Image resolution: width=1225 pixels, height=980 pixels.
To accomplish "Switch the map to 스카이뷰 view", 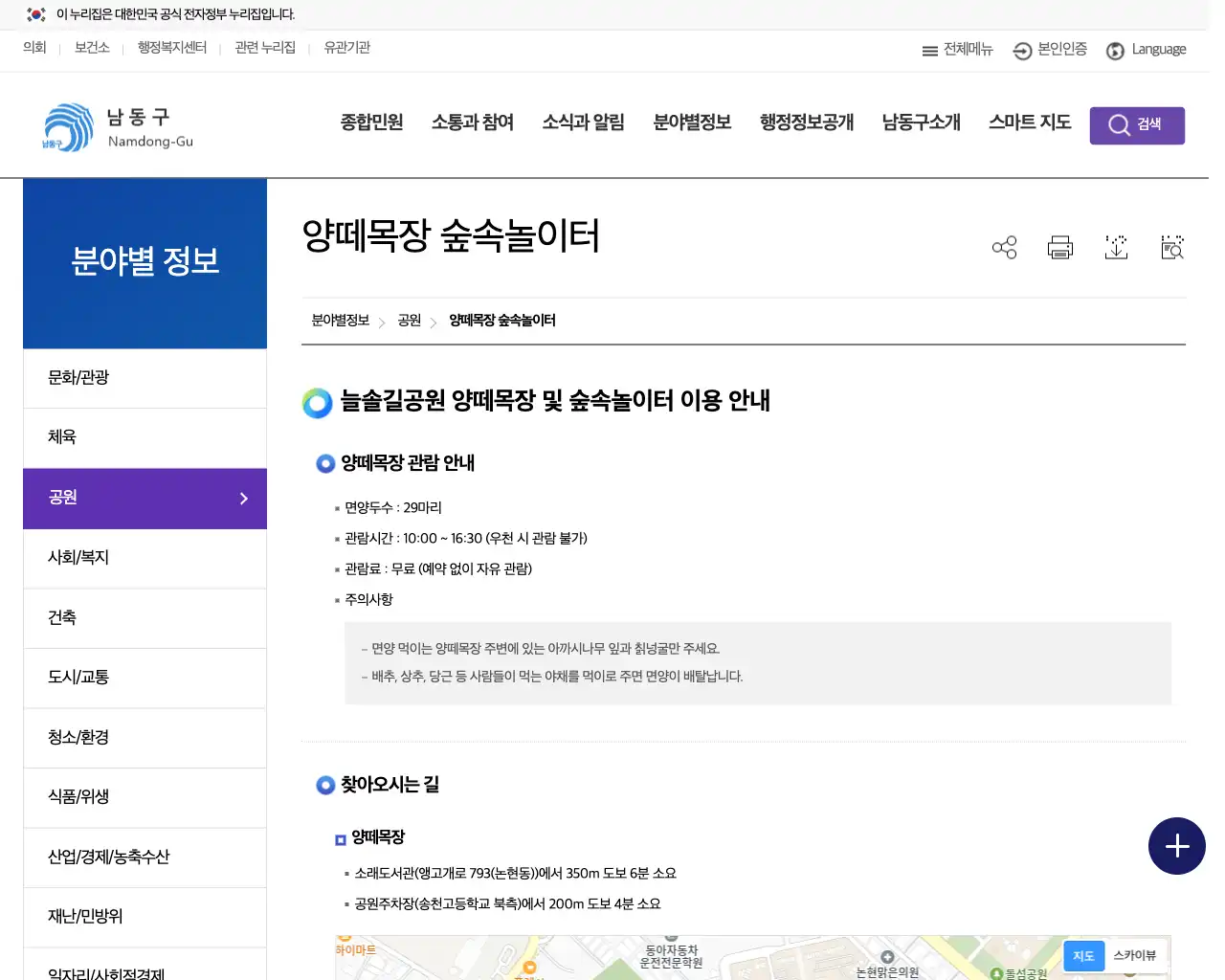I will click(x=1134, y=955).
